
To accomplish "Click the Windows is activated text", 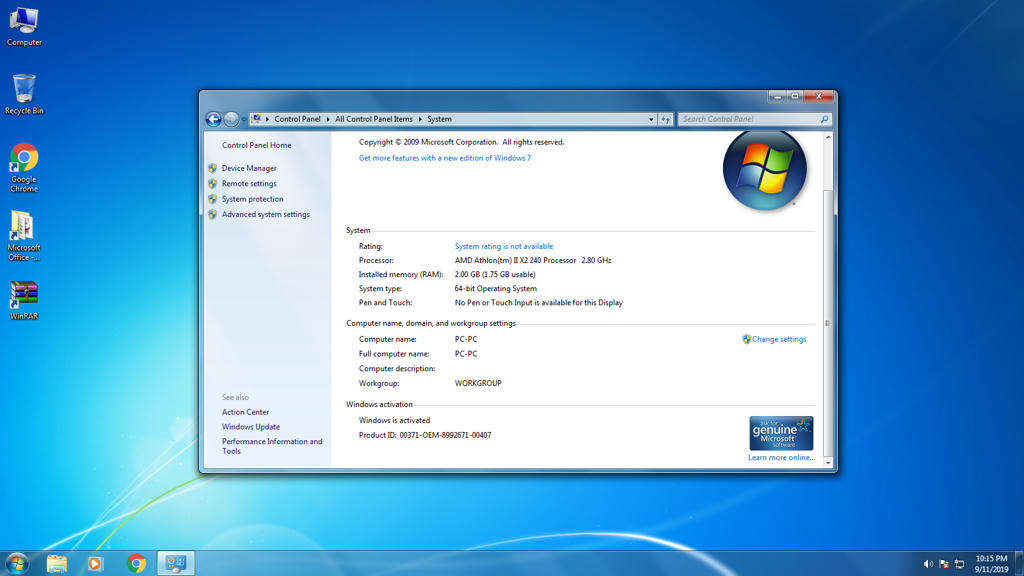I will pos(394,421).
